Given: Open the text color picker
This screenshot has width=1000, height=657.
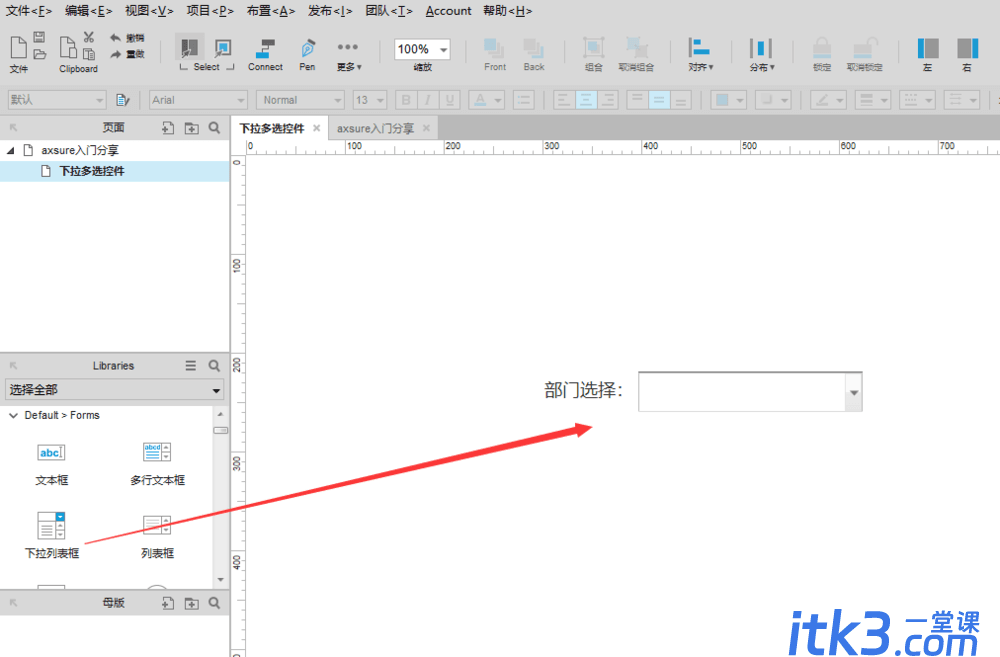Looking at the screenshot, I should pyautogui.click(x=487, y=100).
